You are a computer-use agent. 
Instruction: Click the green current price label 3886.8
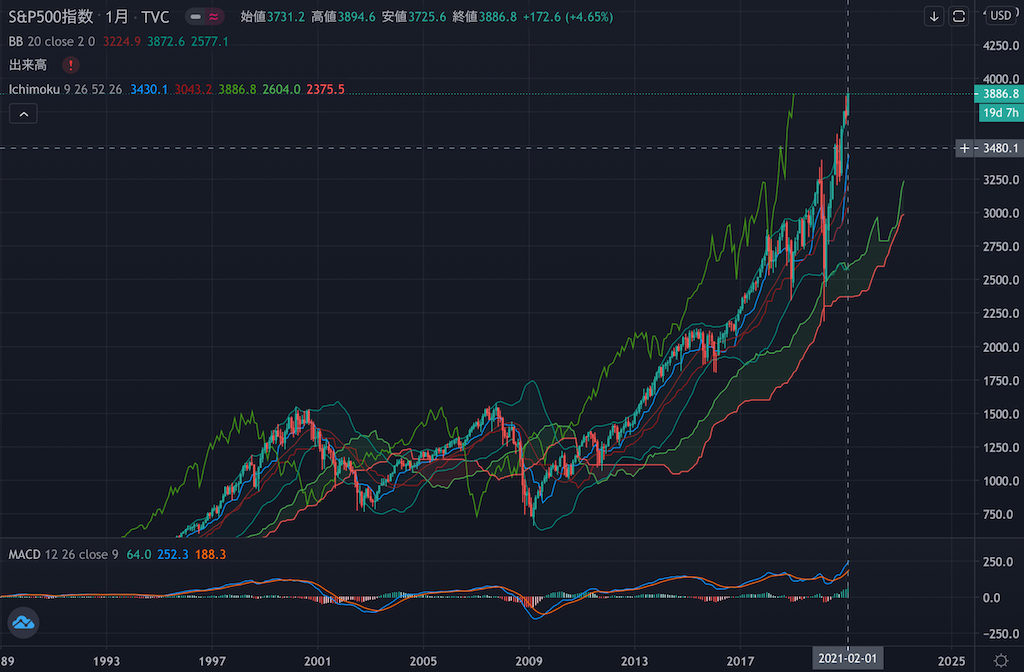tap(999, 94)
